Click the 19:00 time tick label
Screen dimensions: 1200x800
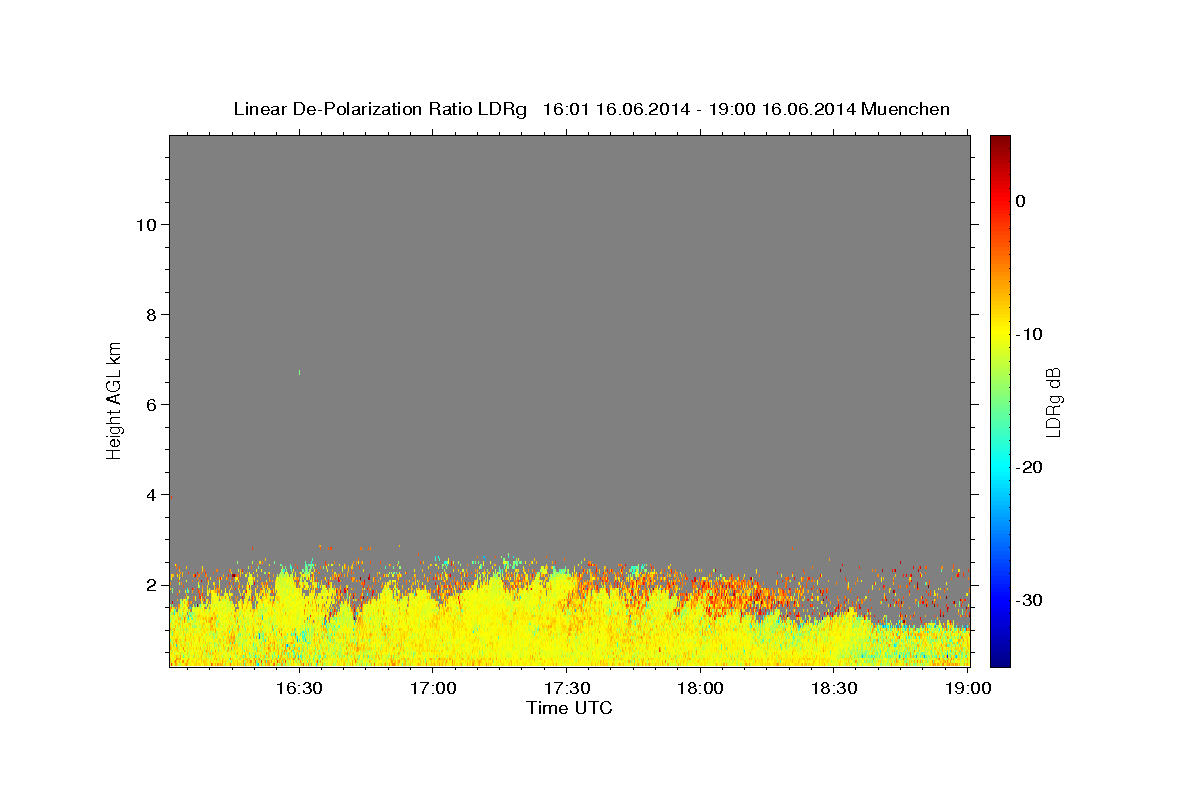tap(967, 688)
